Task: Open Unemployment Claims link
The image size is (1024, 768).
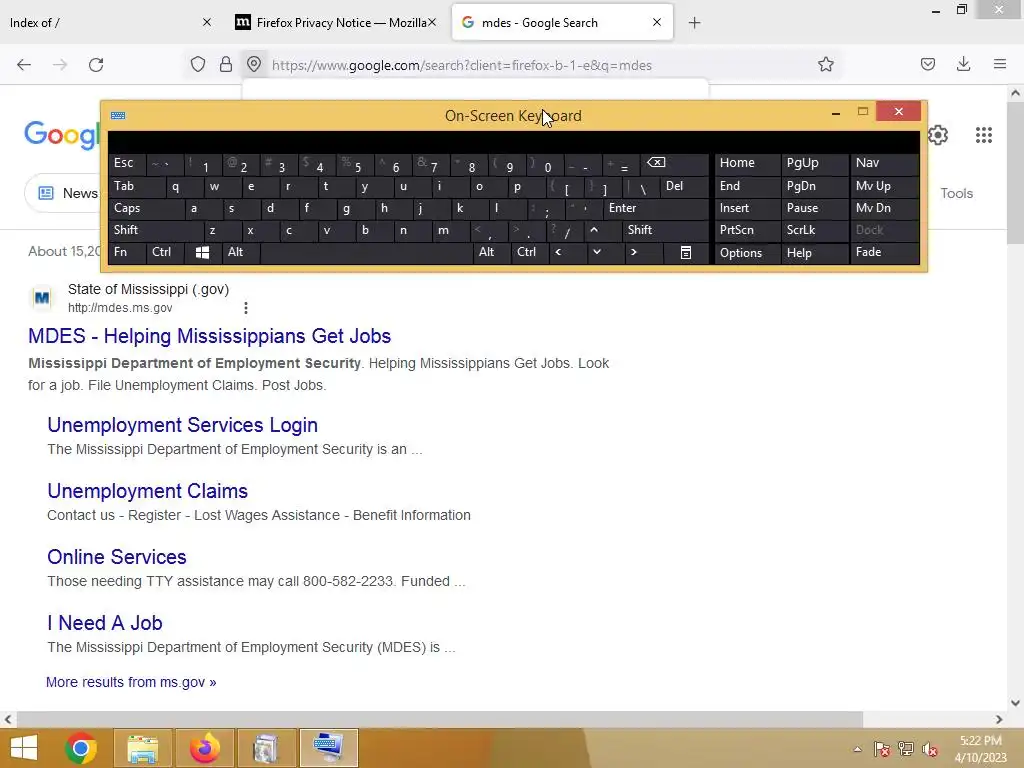Action: coord(148,491)
